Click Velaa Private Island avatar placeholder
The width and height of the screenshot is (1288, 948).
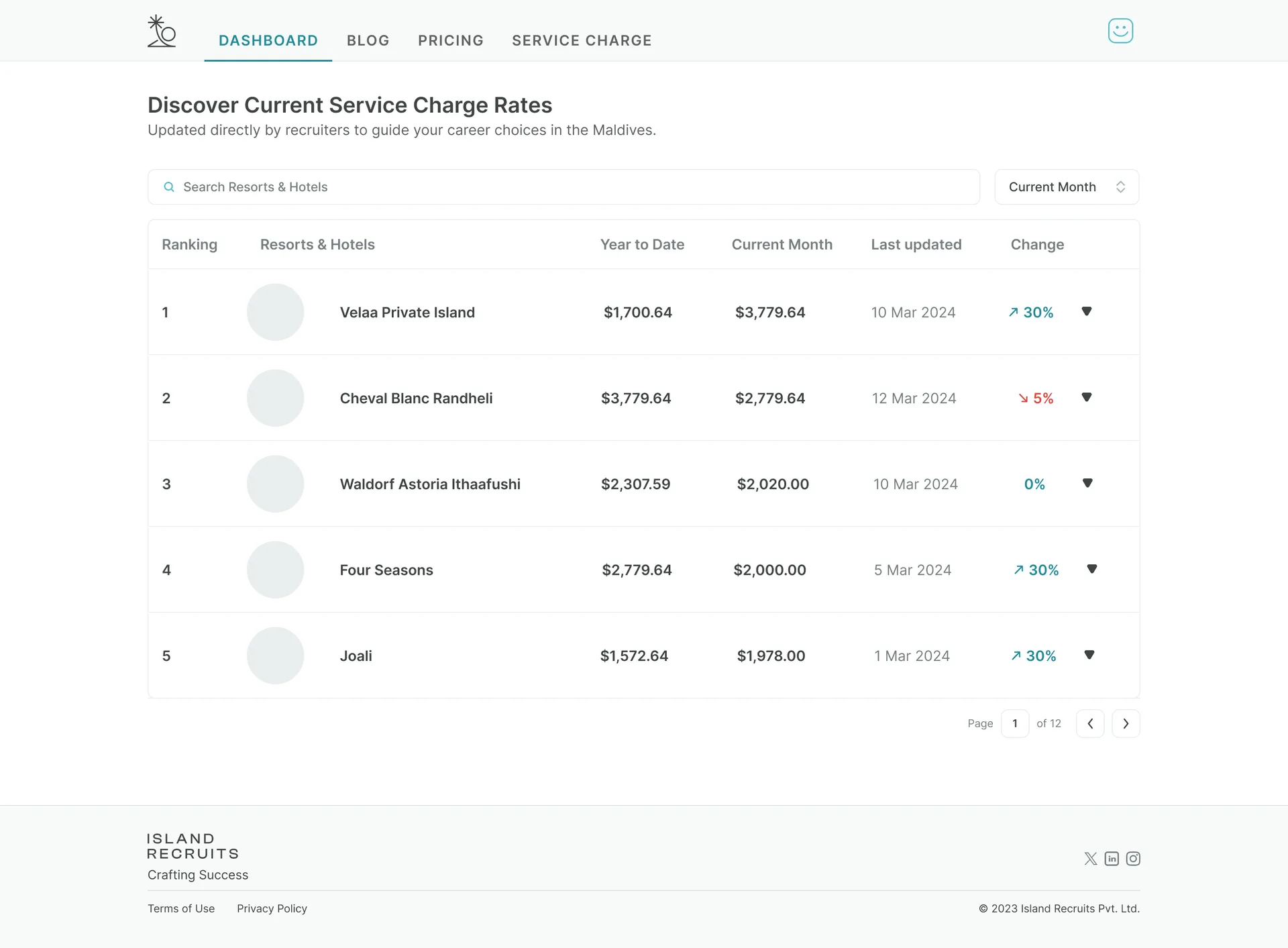tap(275, 312)
